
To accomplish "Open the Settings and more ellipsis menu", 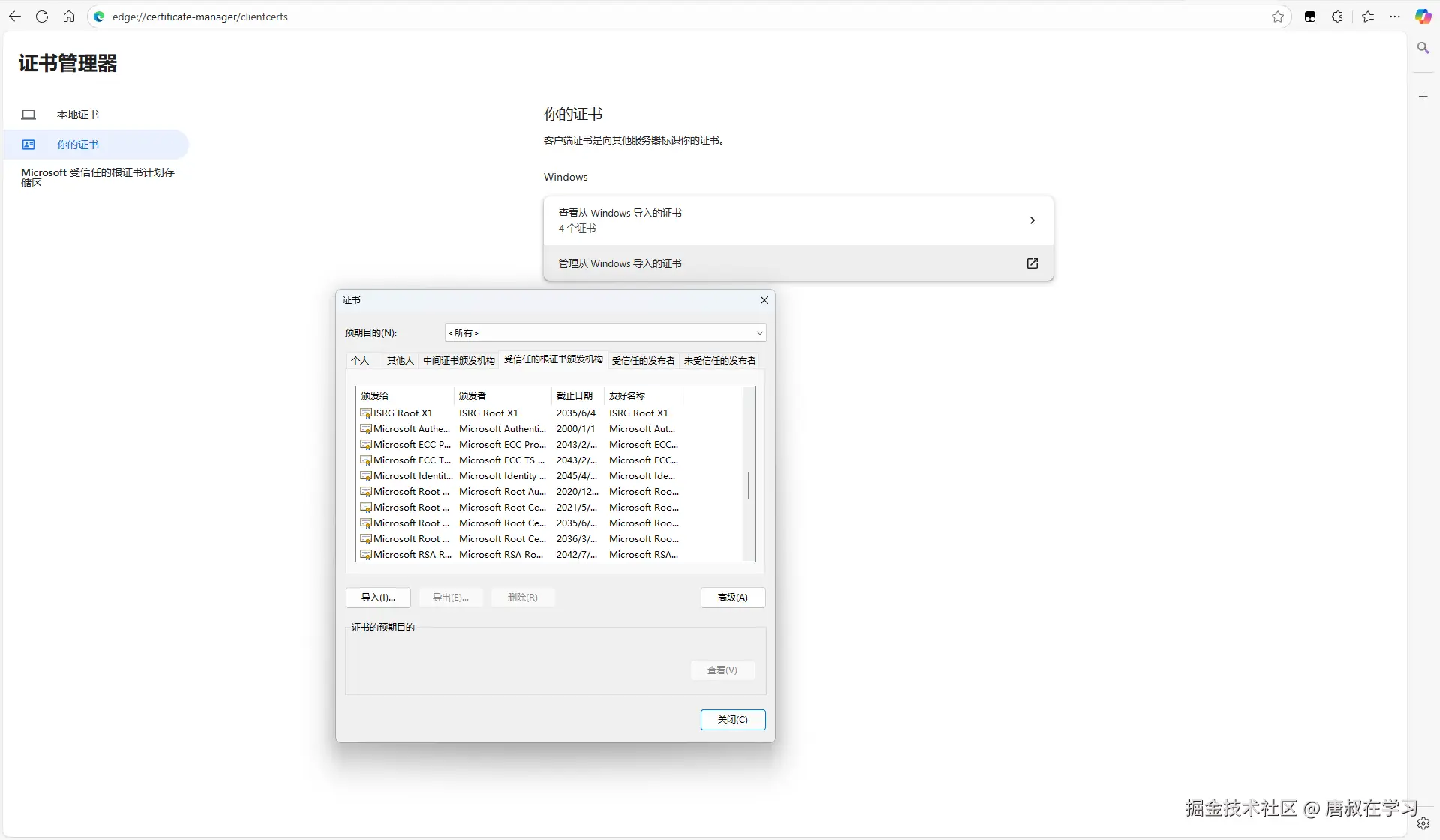I will pyautogui.click(x=1395, y=16).
